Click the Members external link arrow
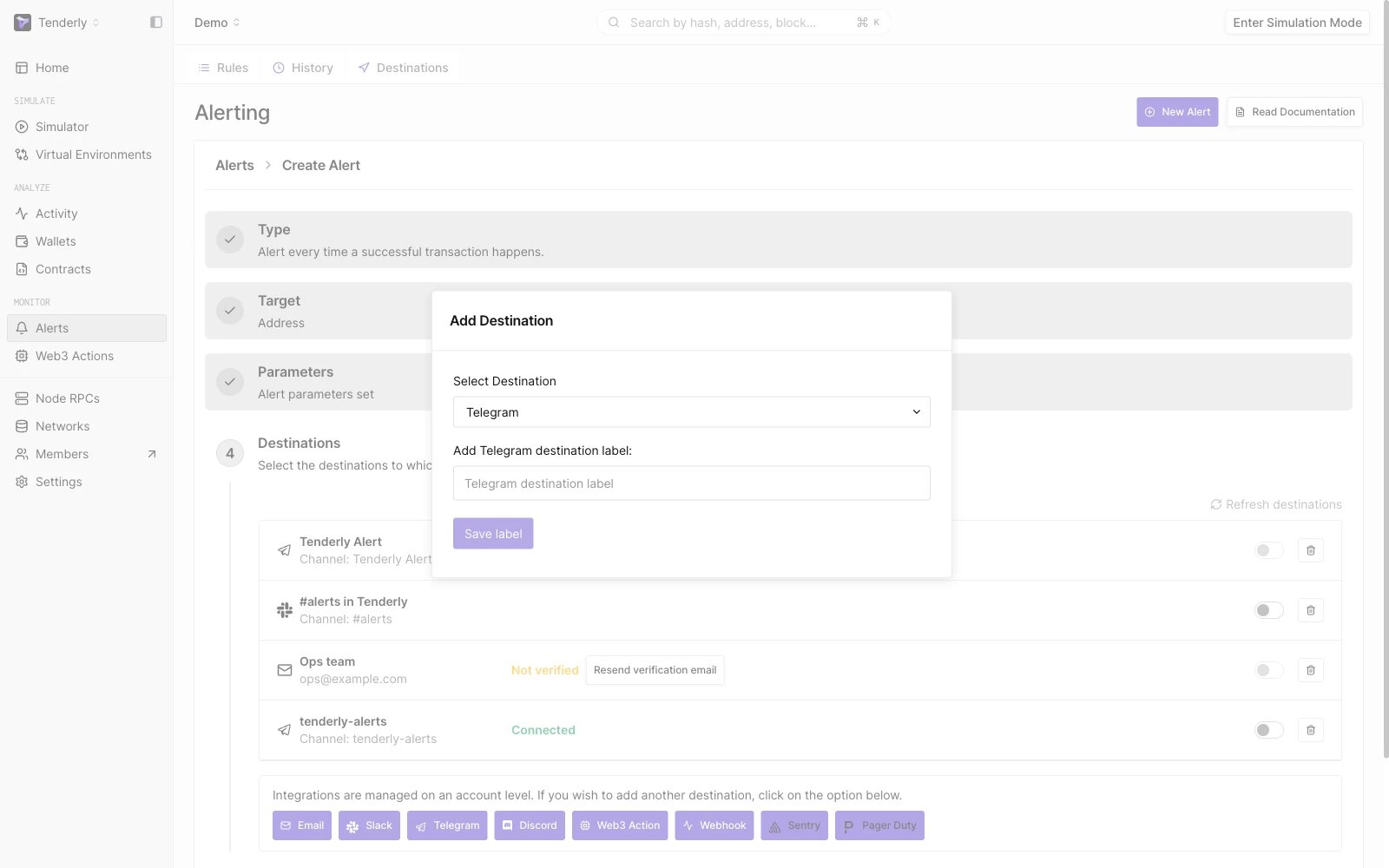The width and height of the screenshot is (1389, 868). [152, 454]
